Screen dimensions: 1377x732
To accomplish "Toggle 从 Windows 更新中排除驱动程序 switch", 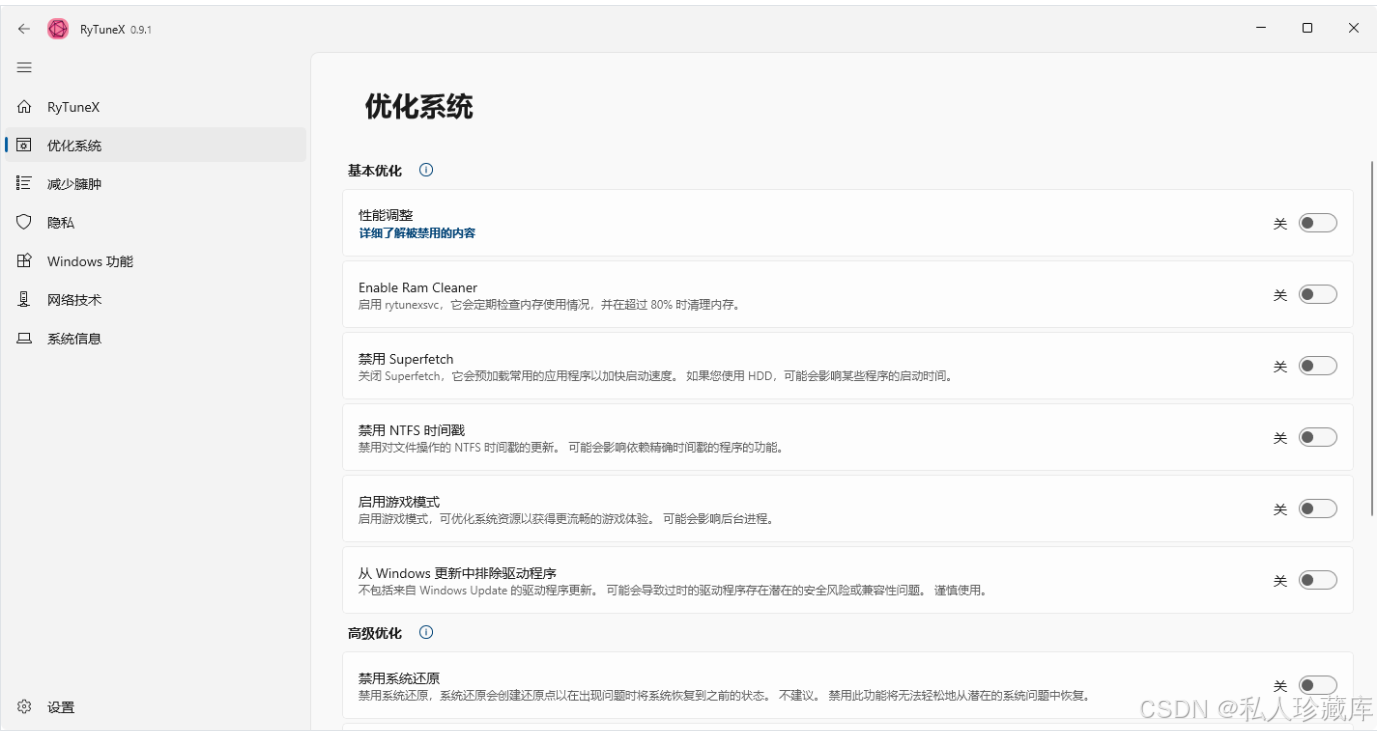I will tap(1318, 580).
